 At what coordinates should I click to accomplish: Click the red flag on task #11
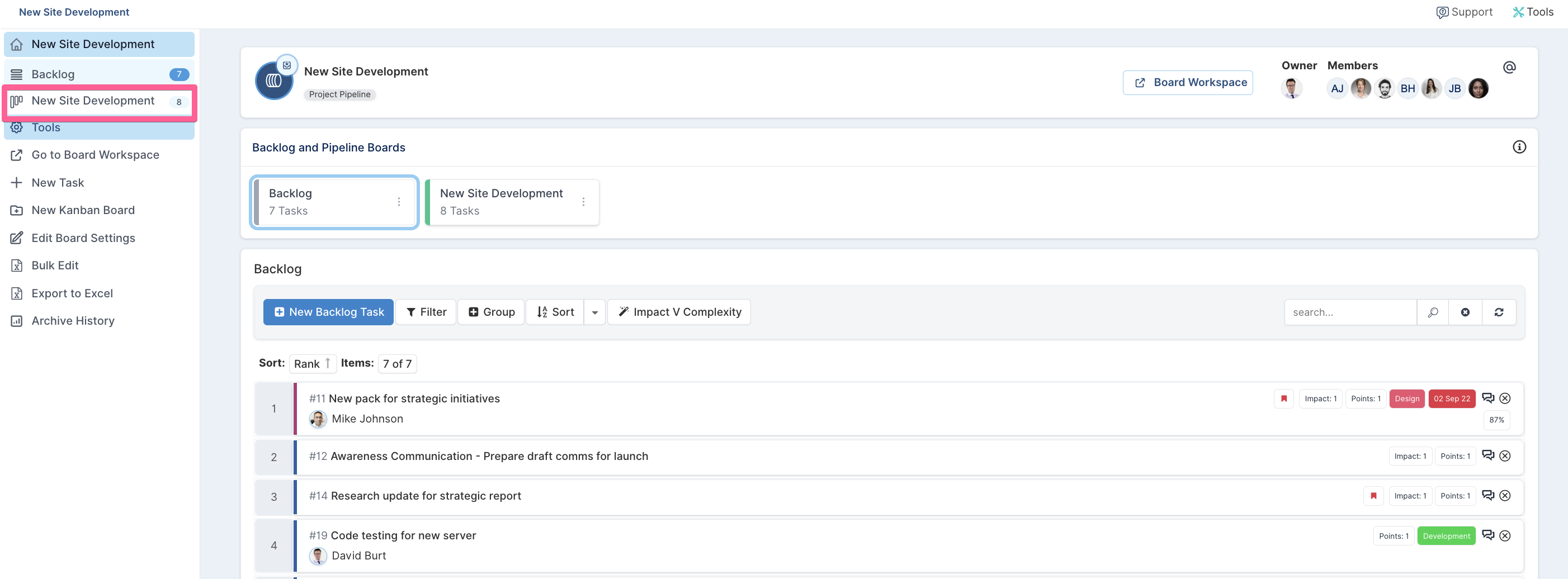(x=1284, y=399)
